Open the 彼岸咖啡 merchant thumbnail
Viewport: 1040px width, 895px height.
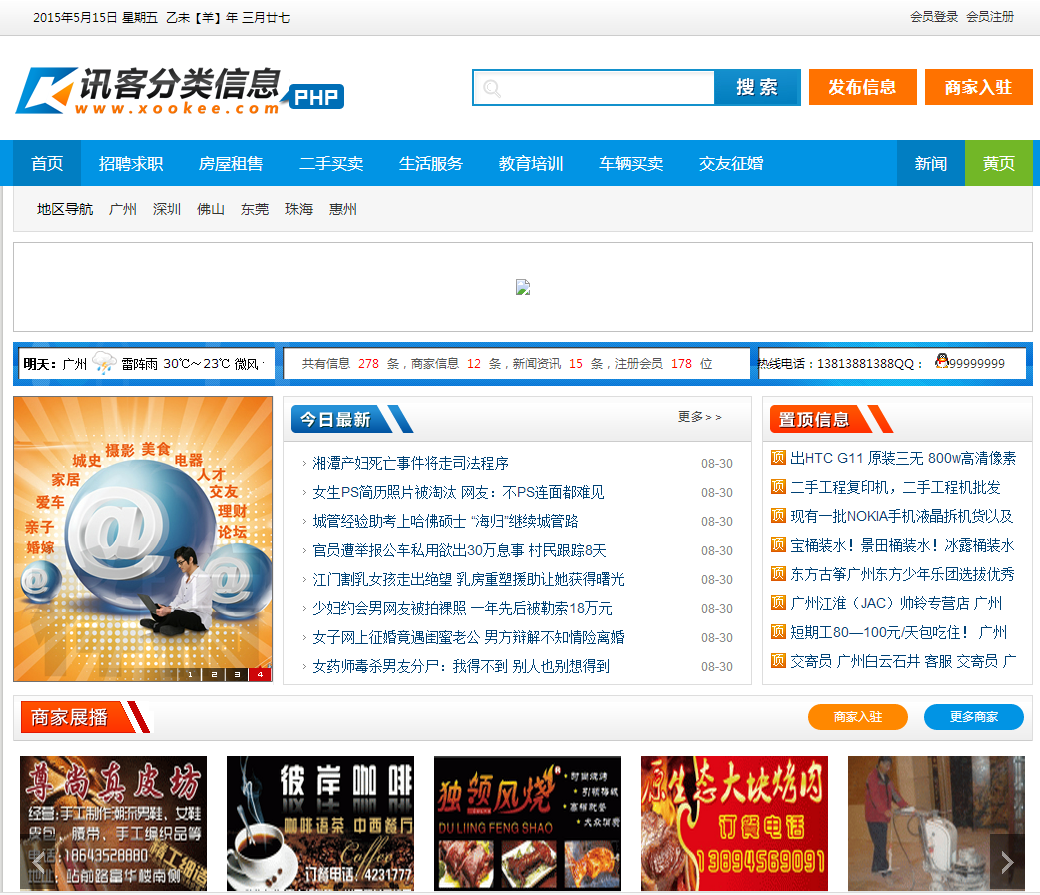click(x=320, y=822)
